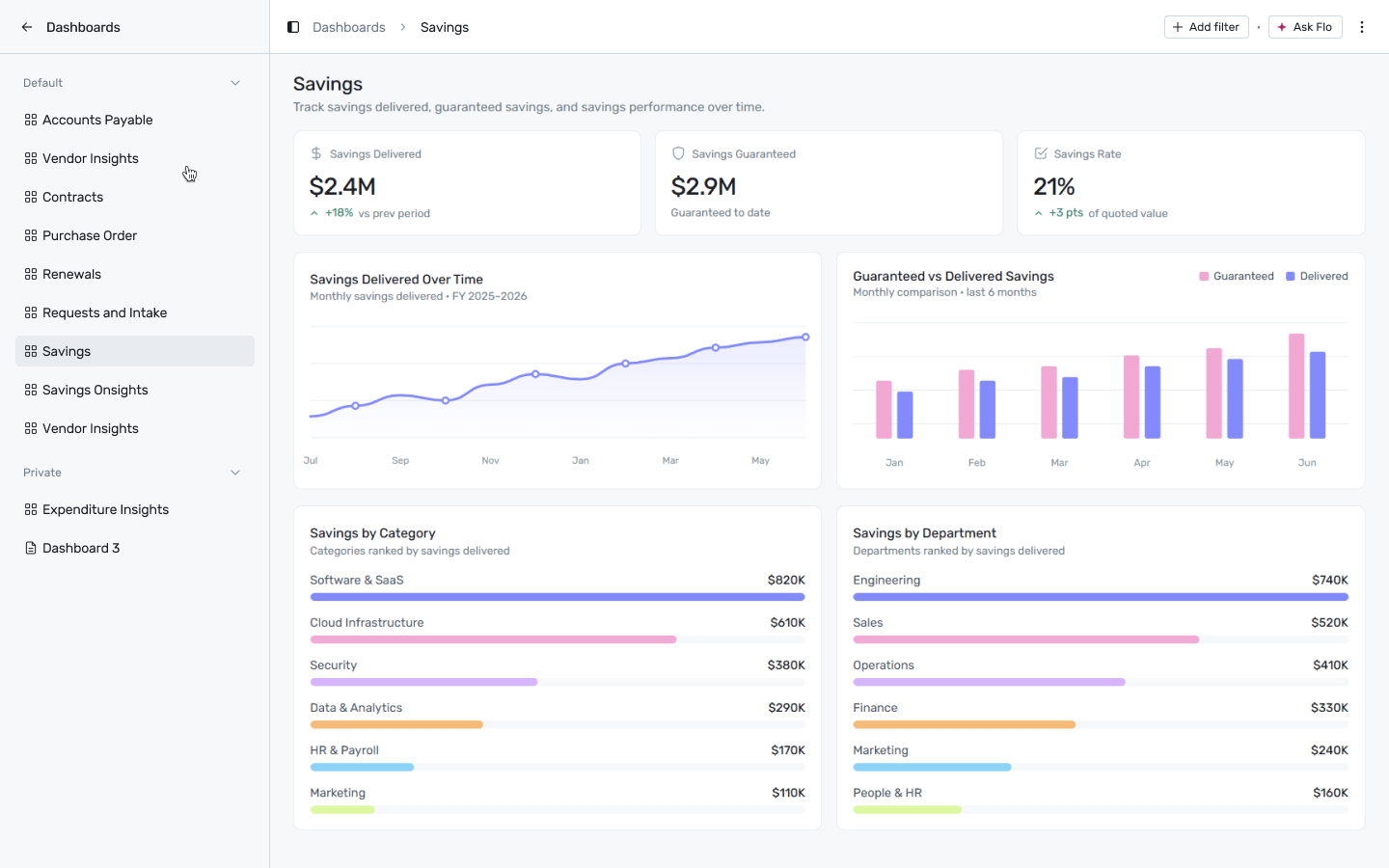
Task: Click the Ask Flo button
Action: (1305, 27)
